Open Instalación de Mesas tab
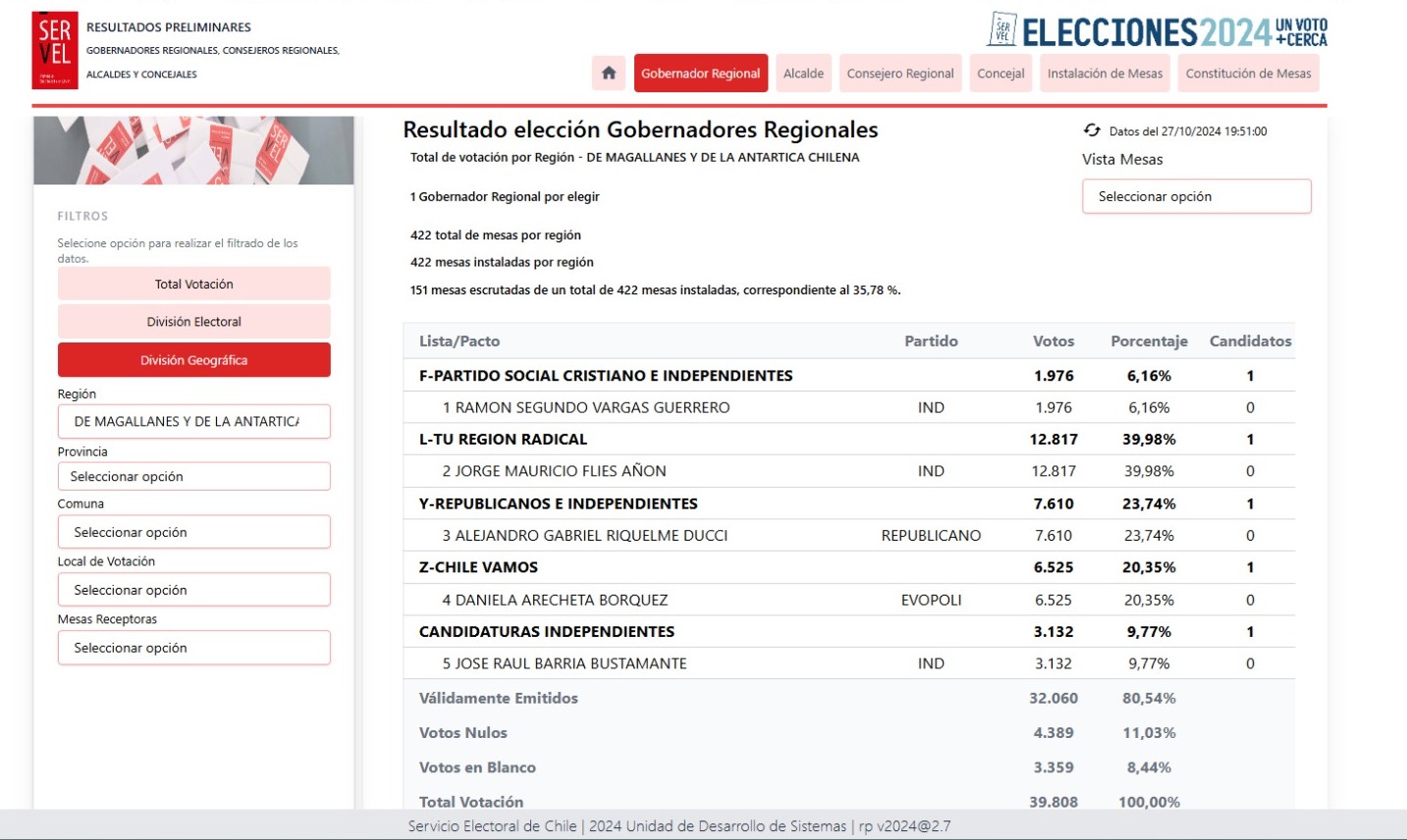 click(1105, 74)
